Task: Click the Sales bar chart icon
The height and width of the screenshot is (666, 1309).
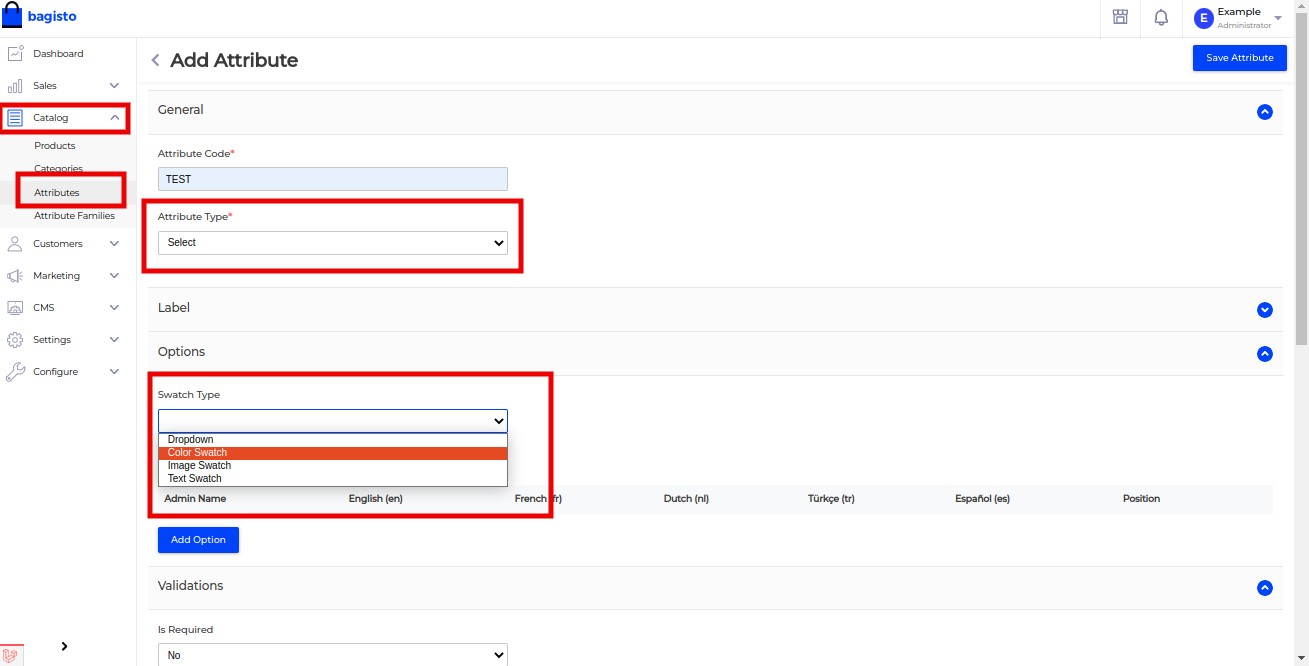Action: [x=15, y=86]
